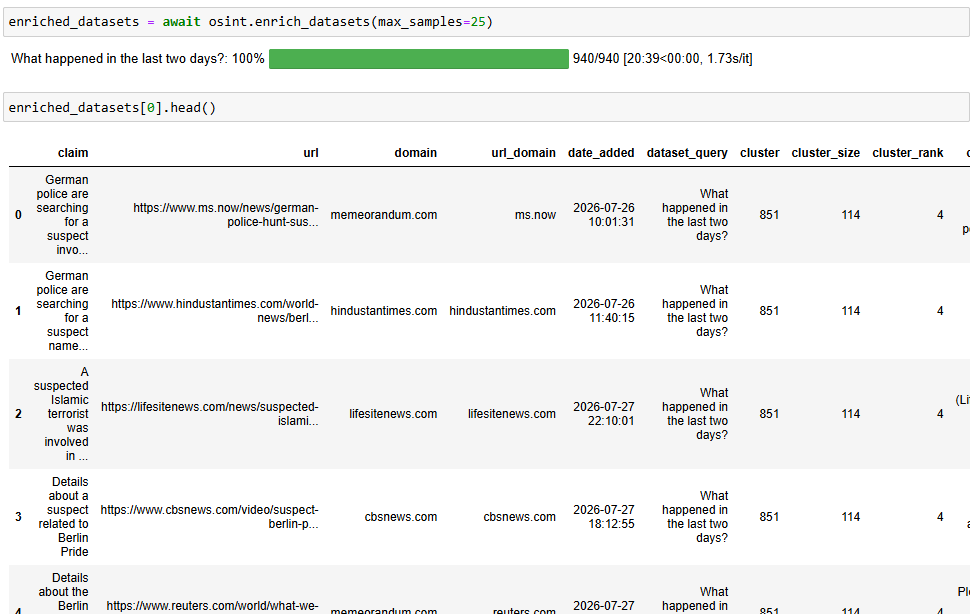The image size is (973, 614).
Task: Click the date 2026-07-27 22:10:01 cell
Action: (x=604, y=413)
